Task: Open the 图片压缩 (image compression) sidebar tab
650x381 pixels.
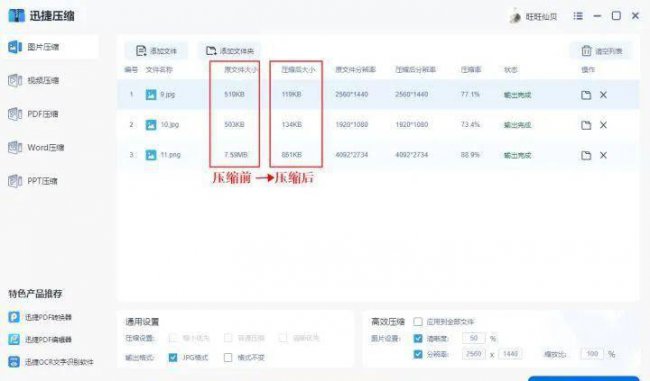Action: [50, 47]
